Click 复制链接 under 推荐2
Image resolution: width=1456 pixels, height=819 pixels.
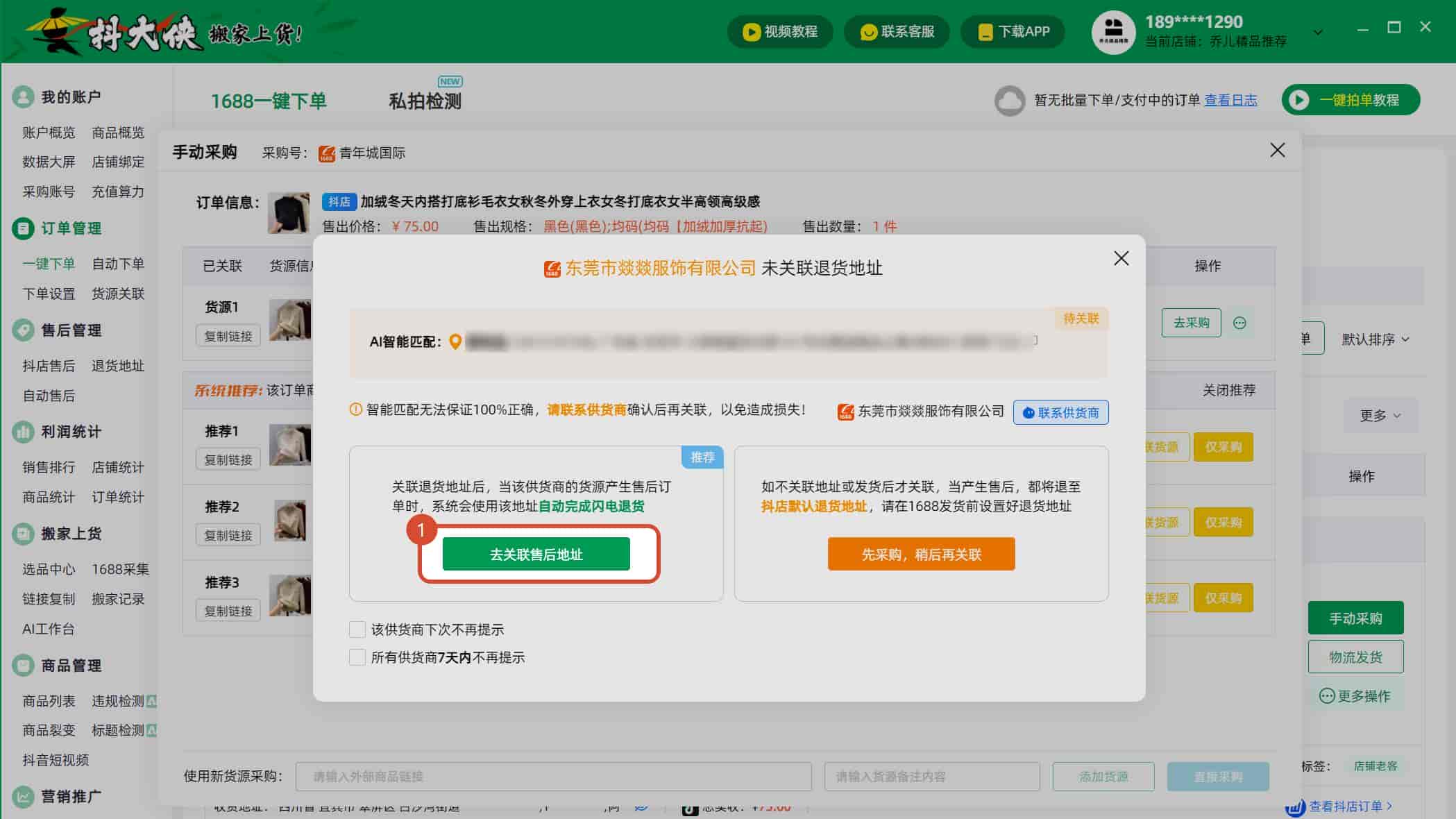[x=228, y=535]
